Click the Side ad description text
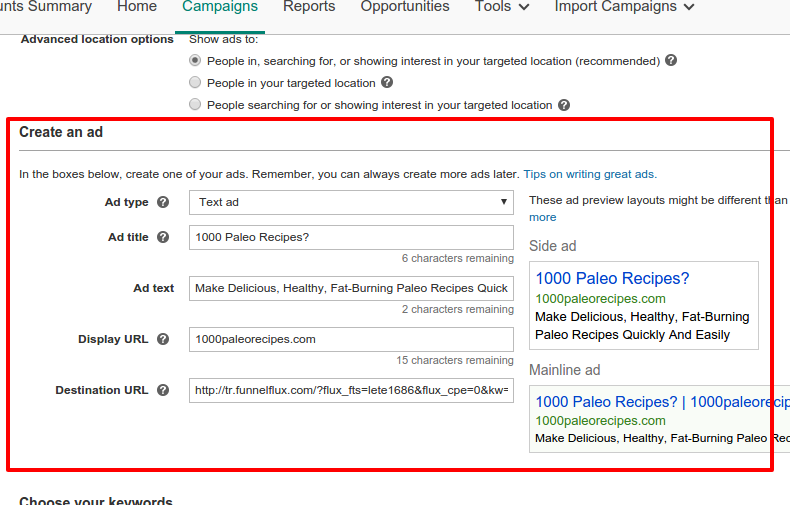Screen dimensions: 790x505 click(x=642, y=326)
